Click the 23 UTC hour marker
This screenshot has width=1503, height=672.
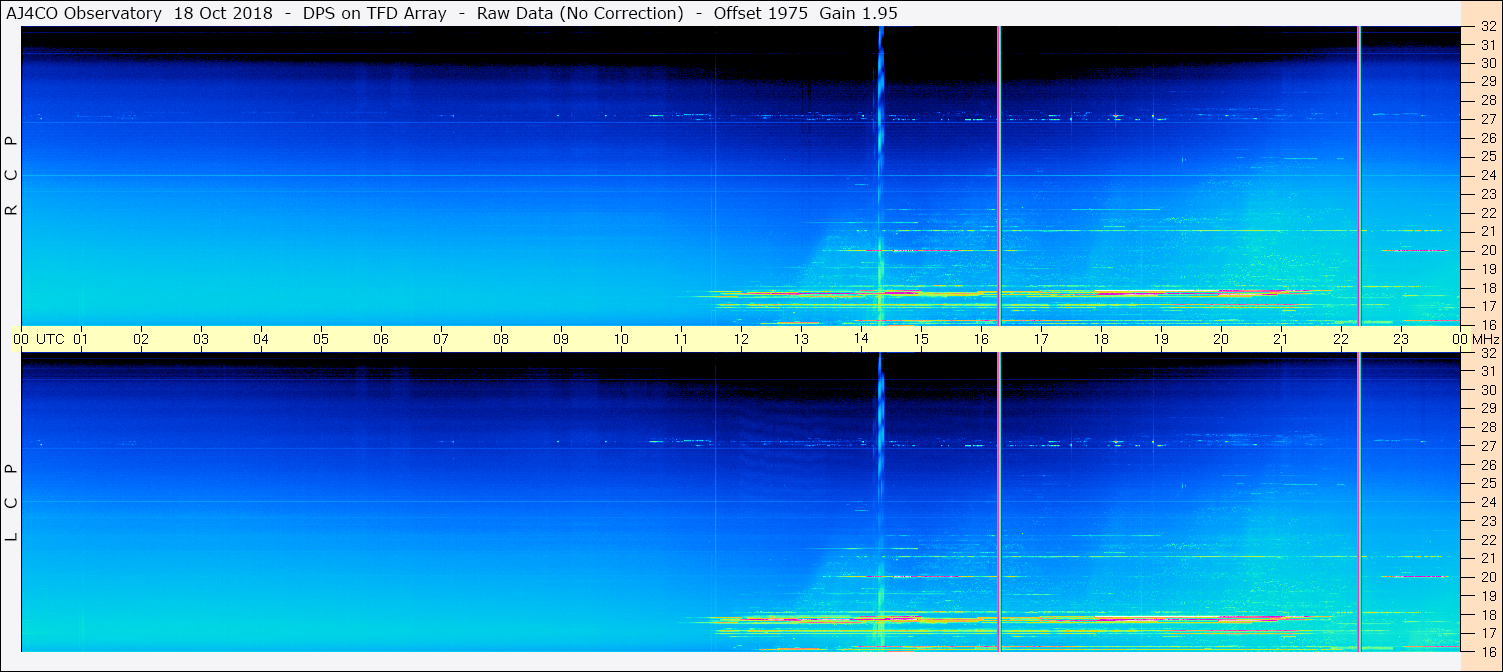1401,339
